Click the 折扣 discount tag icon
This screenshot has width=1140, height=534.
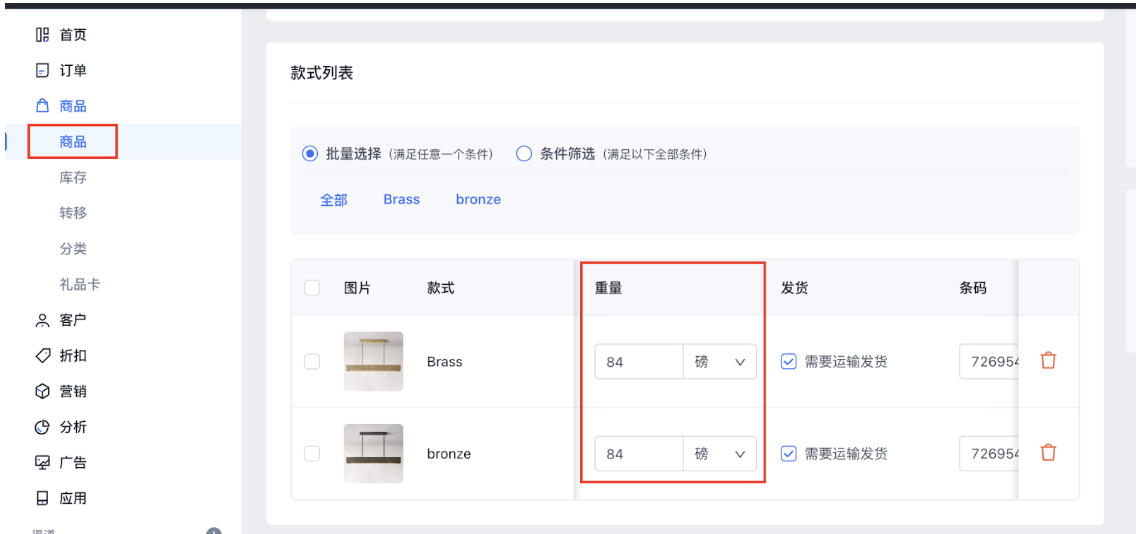coord(42,356)
